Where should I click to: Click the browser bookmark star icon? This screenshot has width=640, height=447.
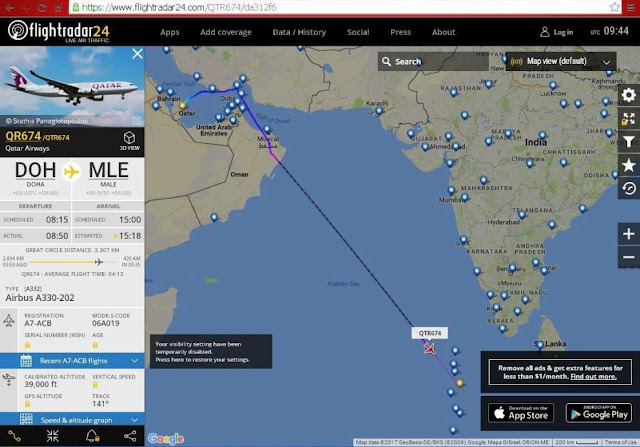[x=614, y=7]
